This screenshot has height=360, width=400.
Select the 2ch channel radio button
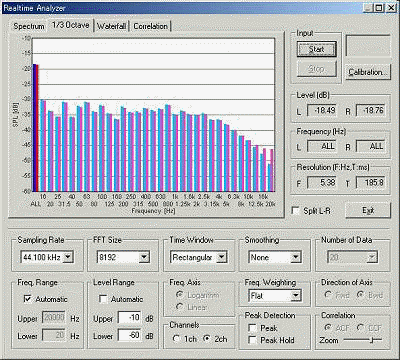(x=207, y=339)
